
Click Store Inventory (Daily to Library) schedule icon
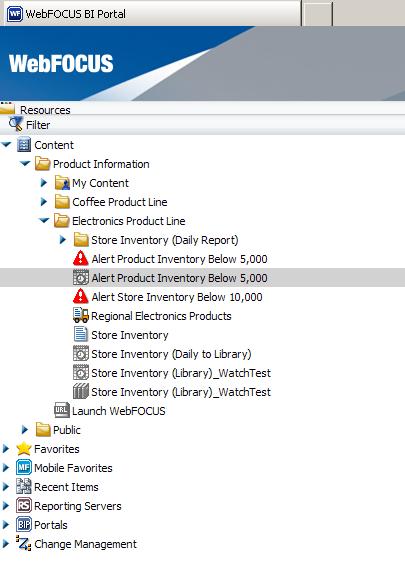click(x=81, y=353)
